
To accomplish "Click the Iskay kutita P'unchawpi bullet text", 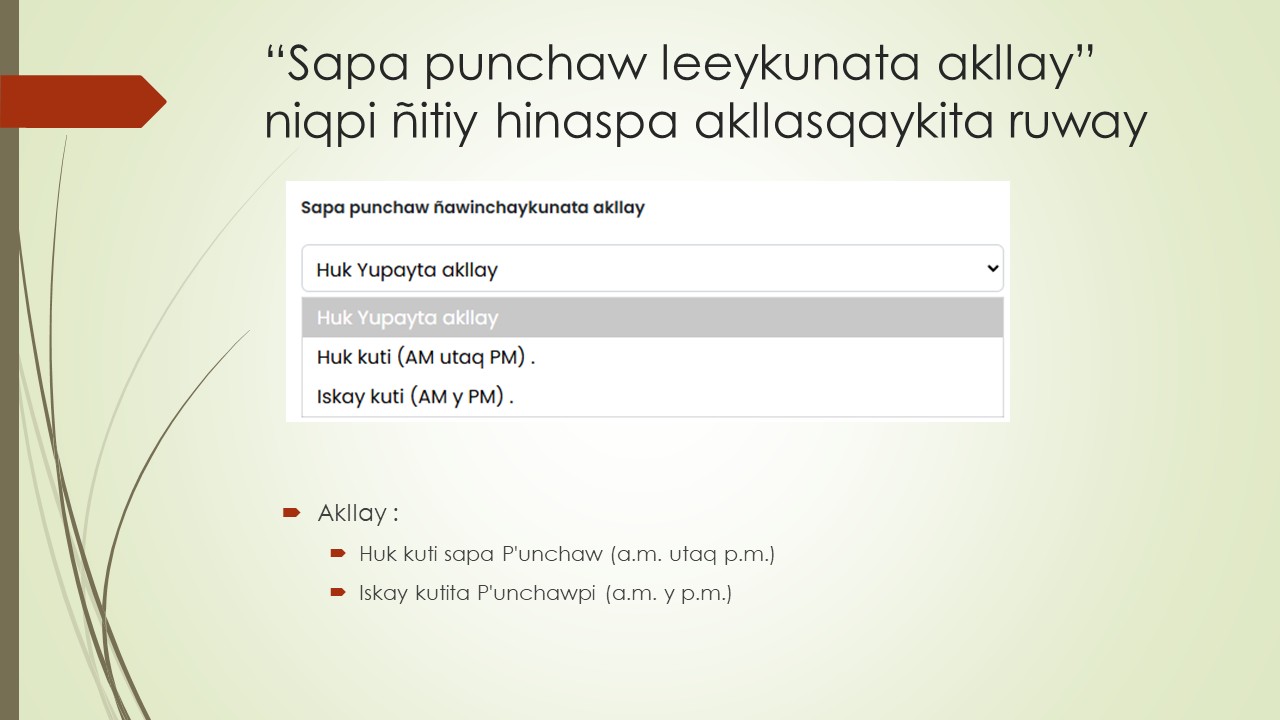I will [x=546, y=592].
